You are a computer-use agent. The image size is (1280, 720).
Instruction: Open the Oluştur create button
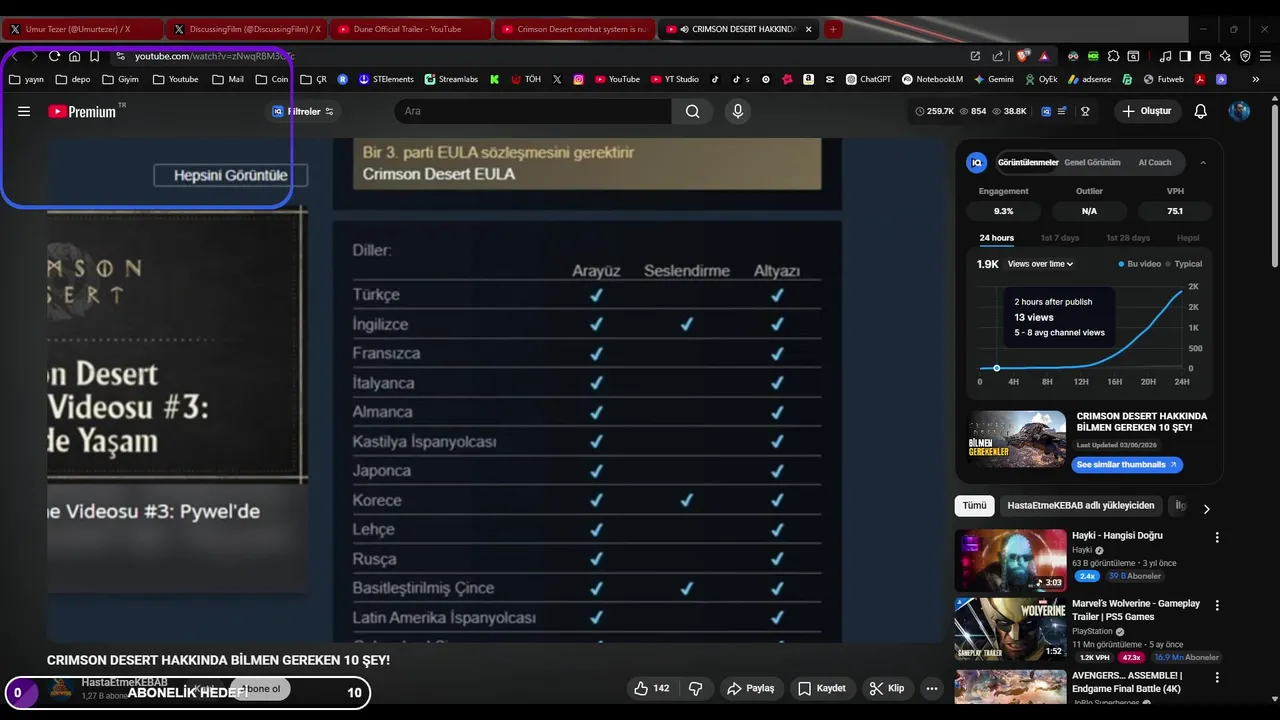point(1146,111)
